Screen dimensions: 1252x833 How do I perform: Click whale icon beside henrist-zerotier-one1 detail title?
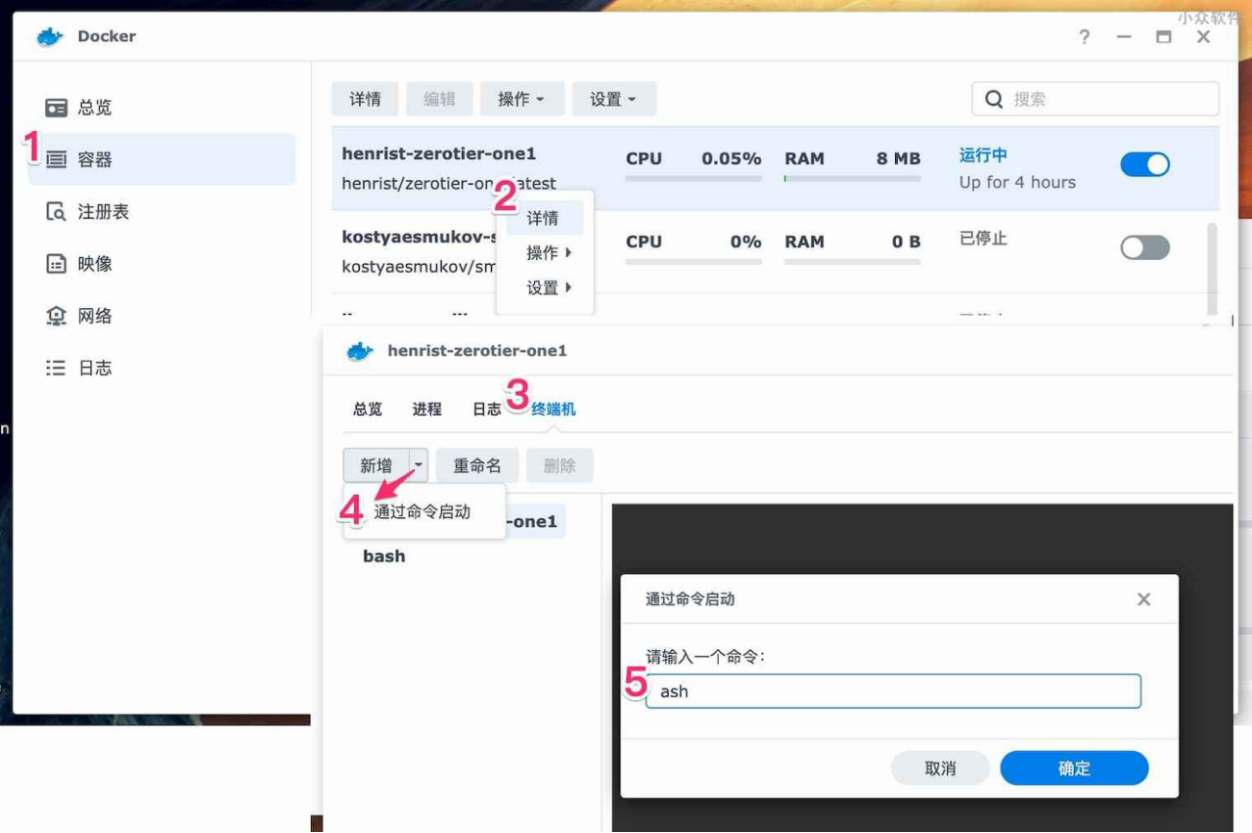[360, 351]
